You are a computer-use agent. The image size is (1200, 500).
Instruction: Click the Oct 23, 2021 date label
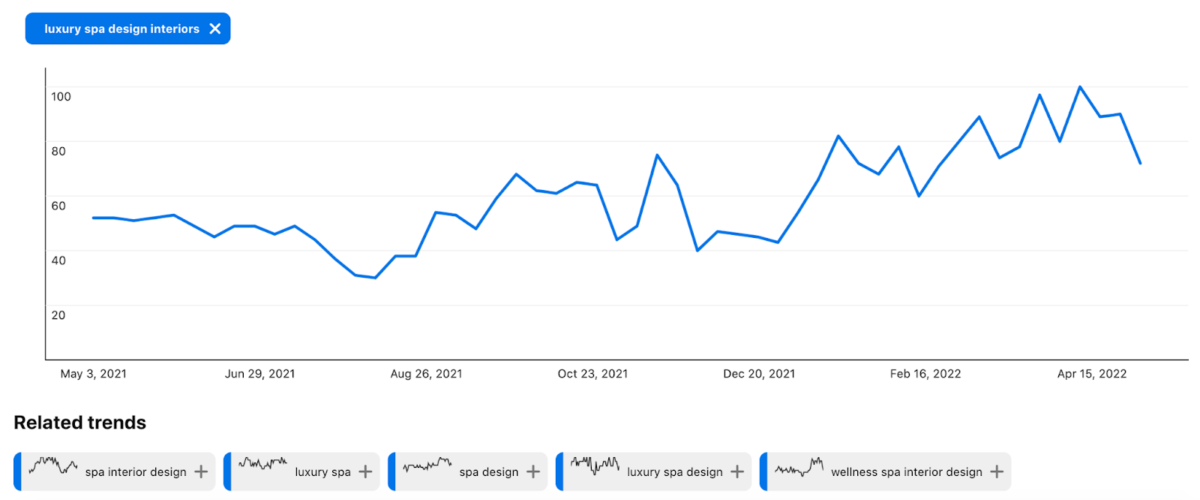tap(592, 374)
